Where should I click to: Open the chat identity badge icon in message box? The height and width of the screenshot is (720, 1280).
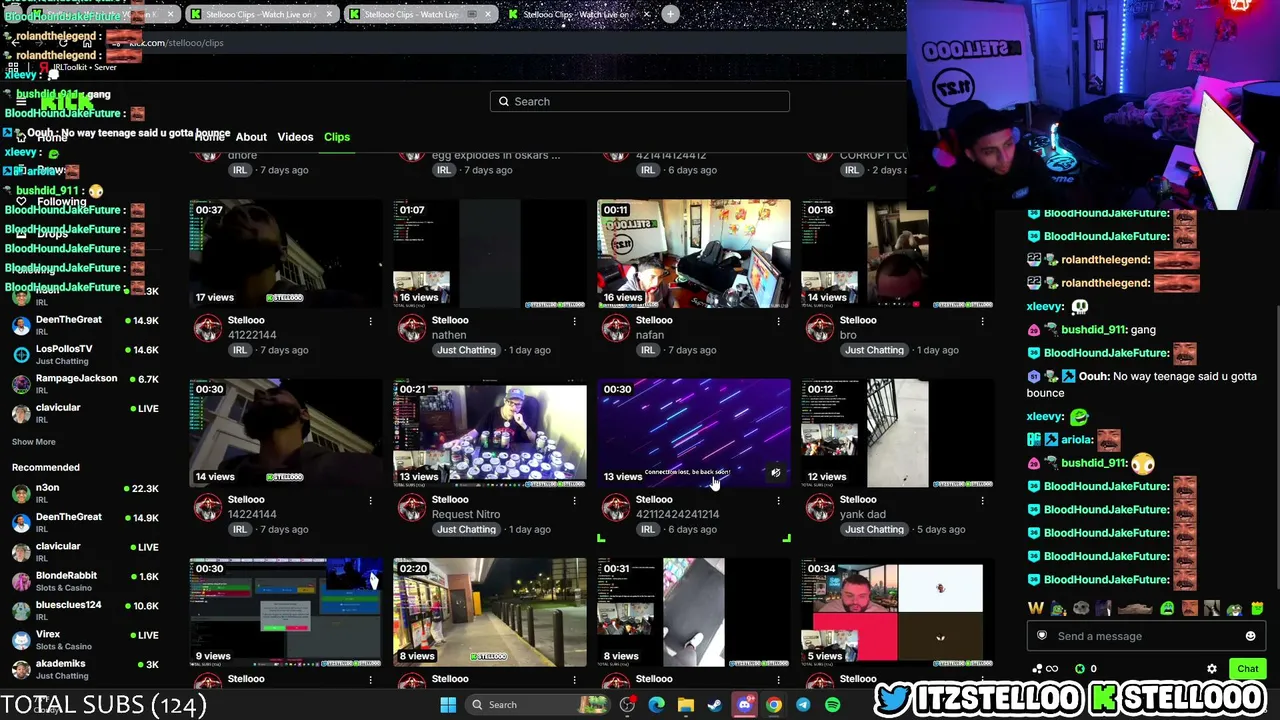click(x=1042, y=636)
